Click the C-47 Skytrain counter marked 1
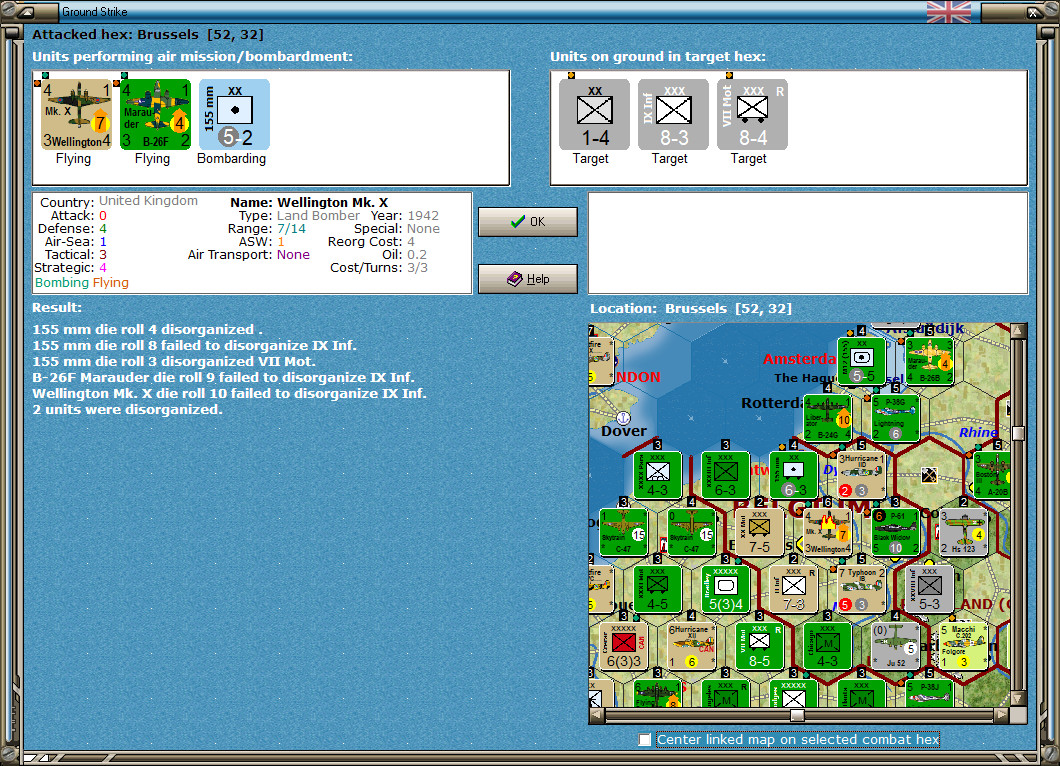 tap(623, 532)
